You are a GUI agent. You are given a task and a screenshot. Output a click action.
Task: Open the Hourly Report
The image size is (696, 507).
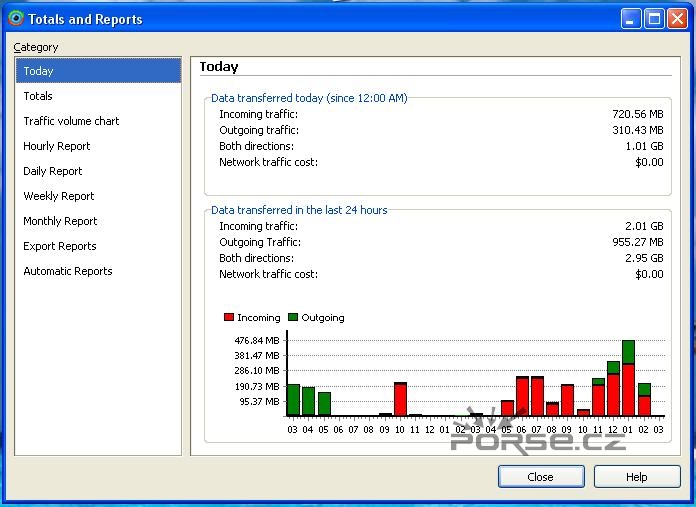point(57,146)
